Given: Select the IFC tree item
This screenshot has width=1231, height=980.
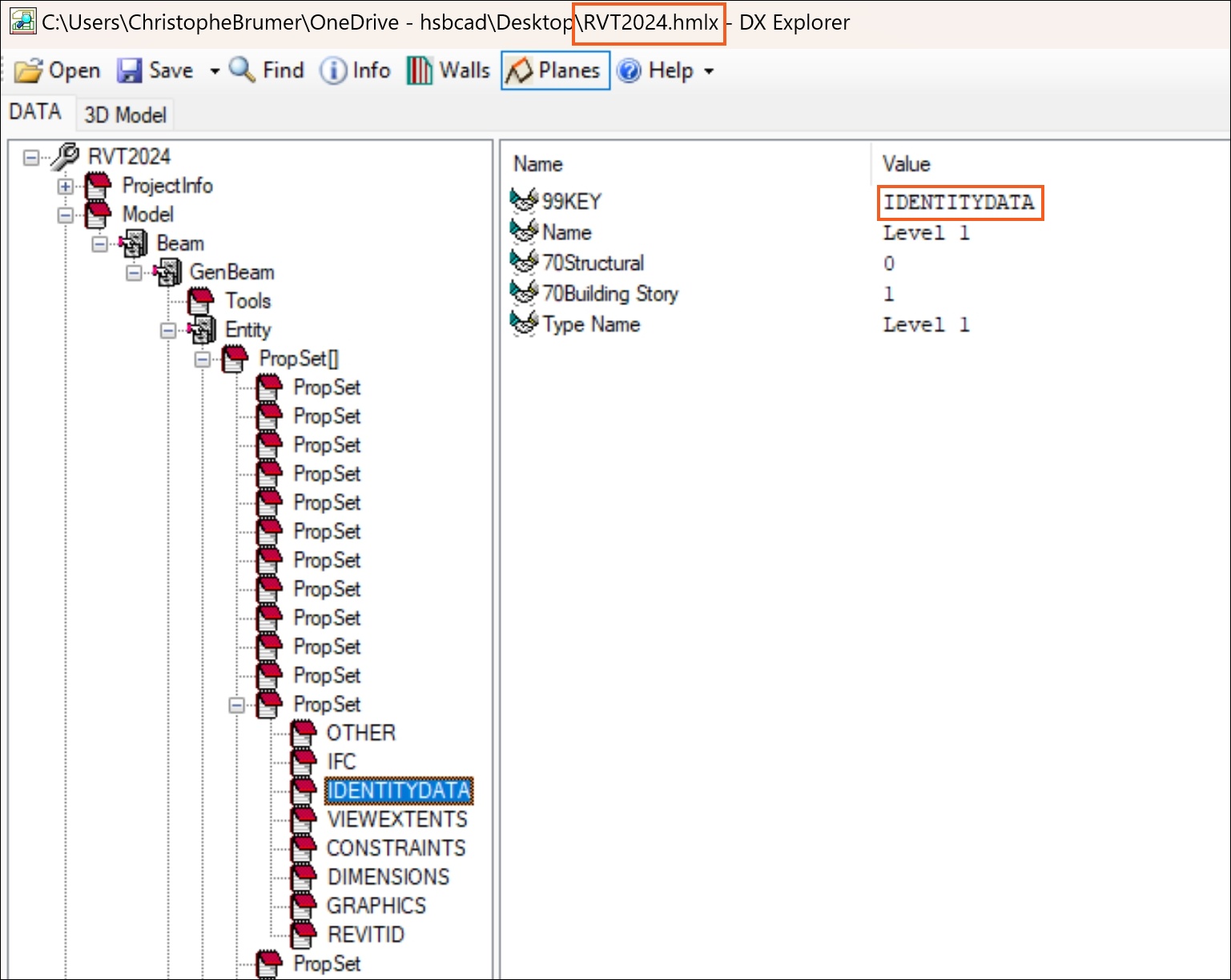Looking at the screenshot, I should coord(342,762).
